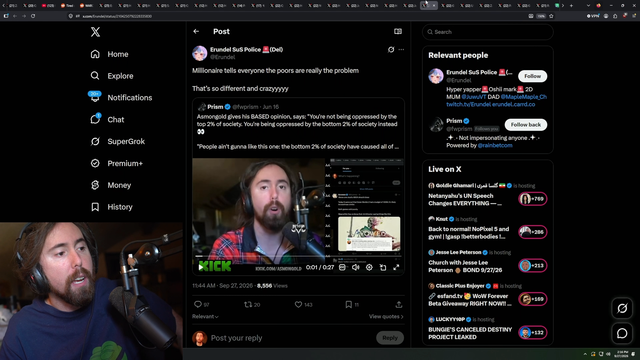Open the Explore page

(112, 76)
